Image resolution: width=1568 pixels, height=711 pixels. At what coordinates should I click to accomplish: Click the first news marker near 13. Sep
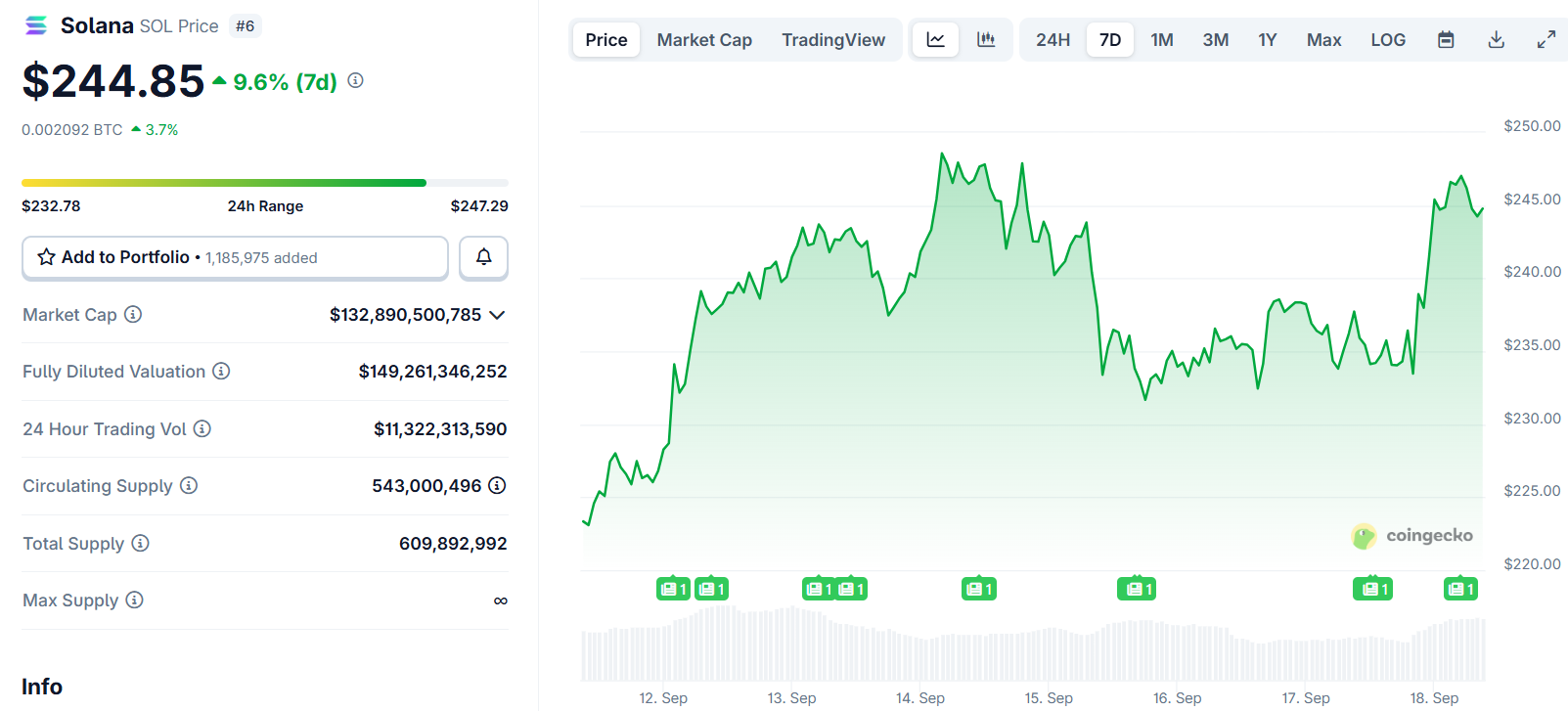[x=818, y=589]
